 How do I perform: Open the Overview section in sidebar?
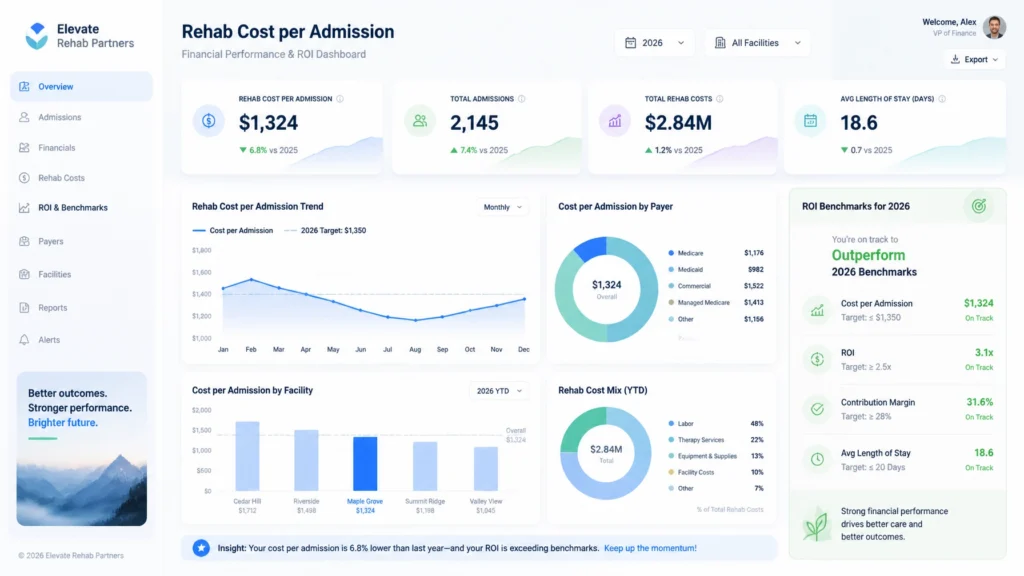point(81,86)
